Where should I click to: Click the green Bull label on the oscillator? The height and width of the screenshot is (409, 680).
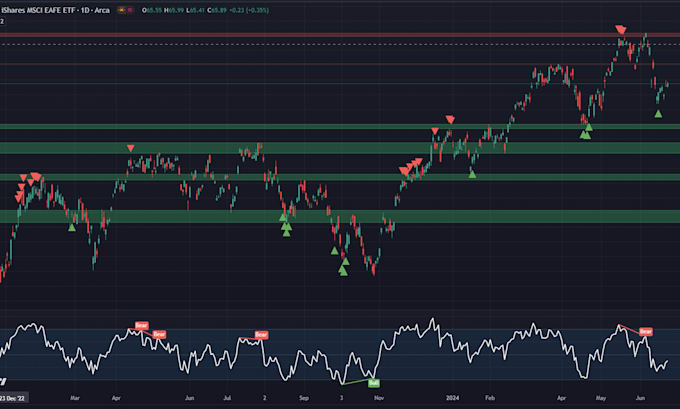(x=373, y=383)
